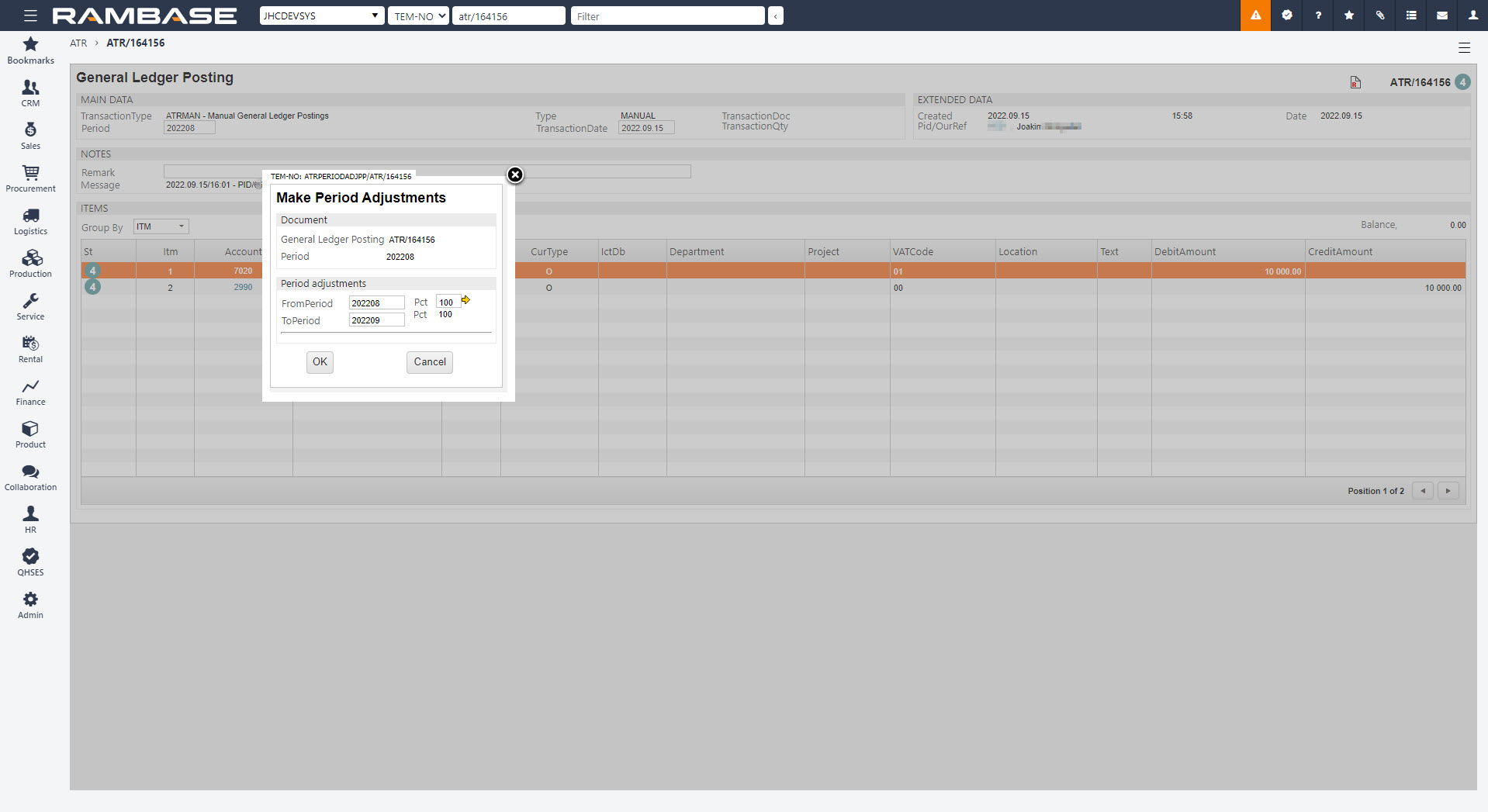Go to next position arrow in items table

click(1448, 491)
